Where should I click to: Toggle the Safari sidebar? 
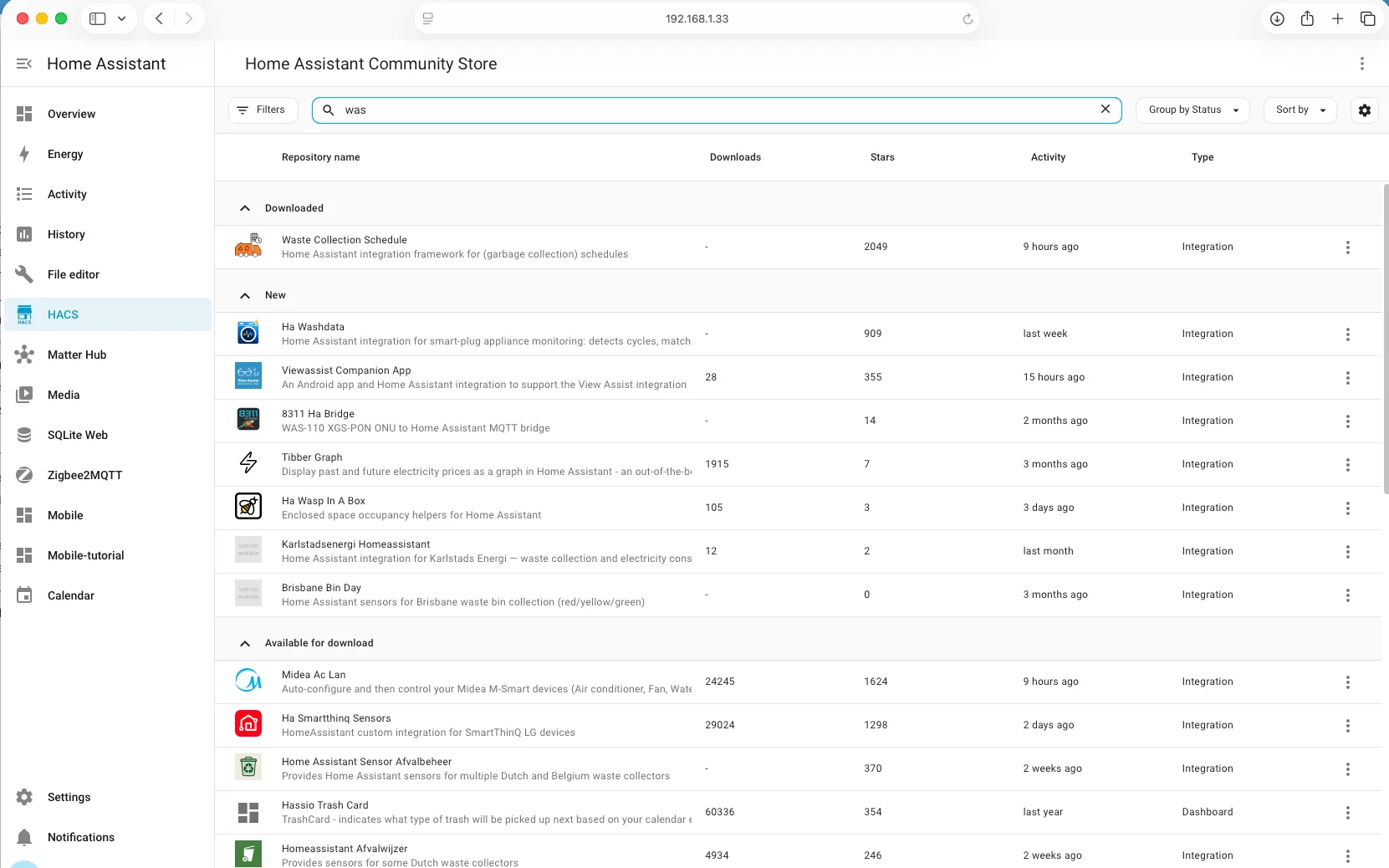point(98,18)
